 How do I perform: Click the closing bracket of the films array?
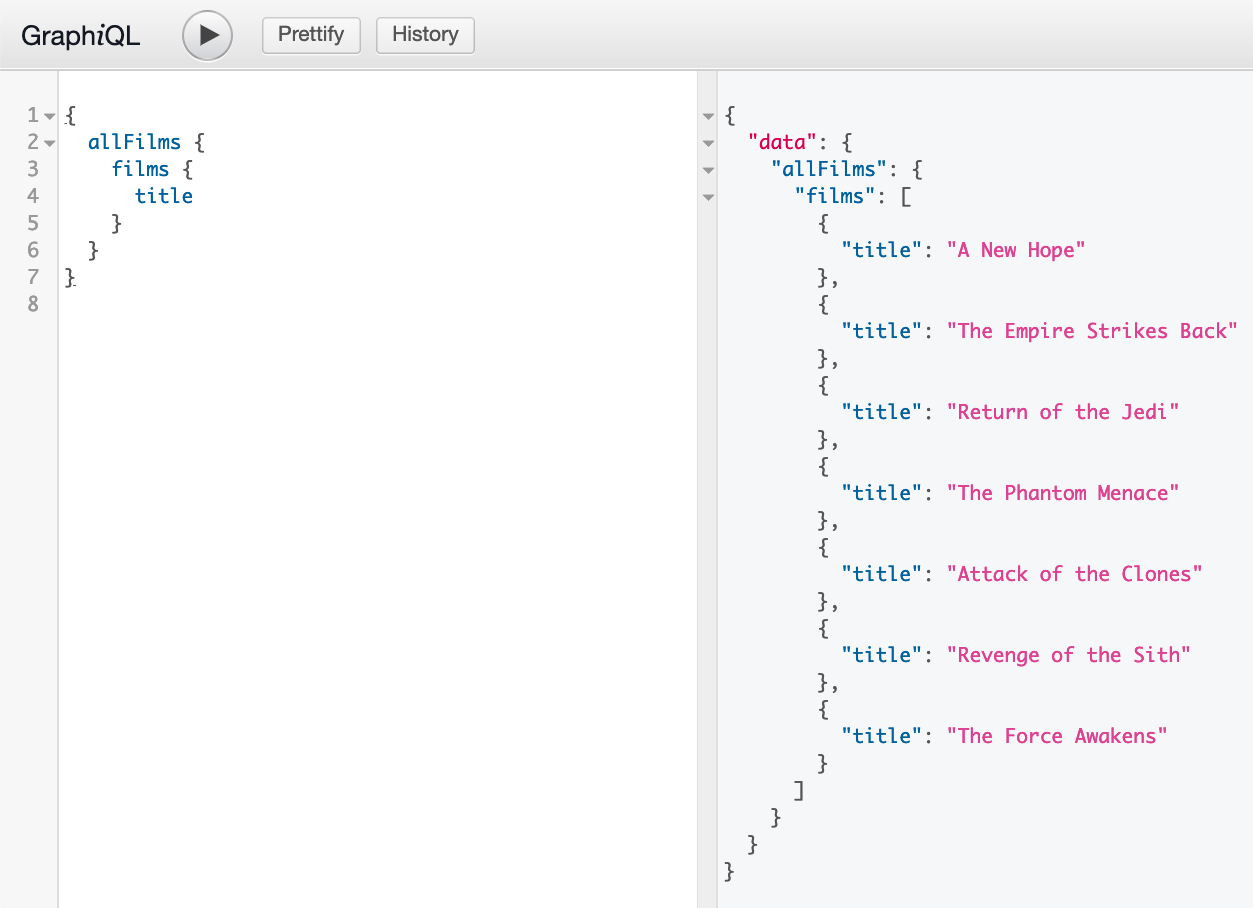(799, 790)
